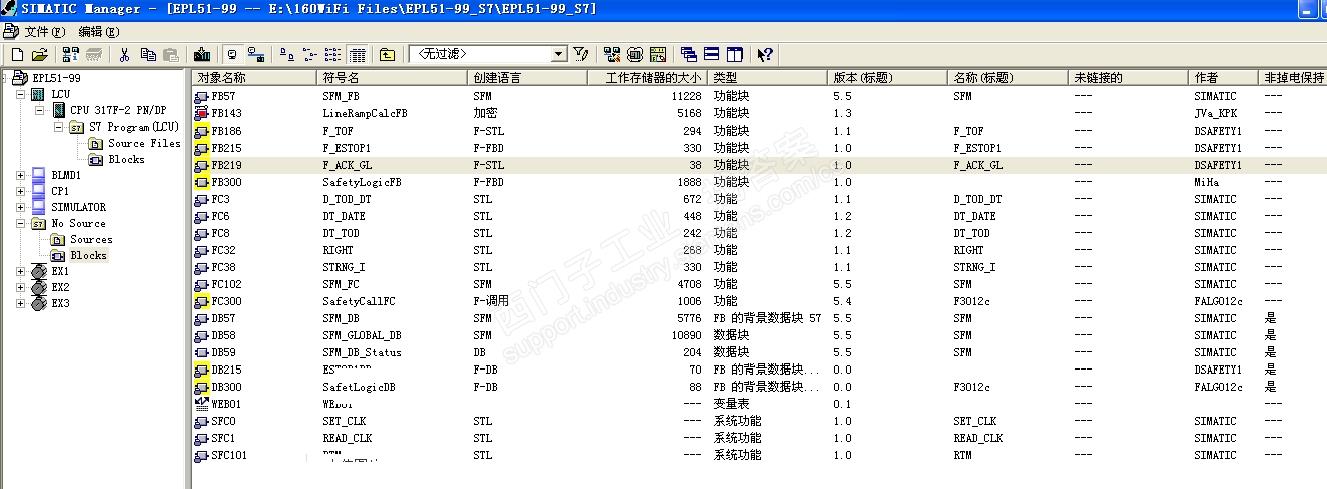This screenshot has height=489, width=1327.
Task: Click the hardware configuration icon beside PLCSIM
Action: [658, 54]
